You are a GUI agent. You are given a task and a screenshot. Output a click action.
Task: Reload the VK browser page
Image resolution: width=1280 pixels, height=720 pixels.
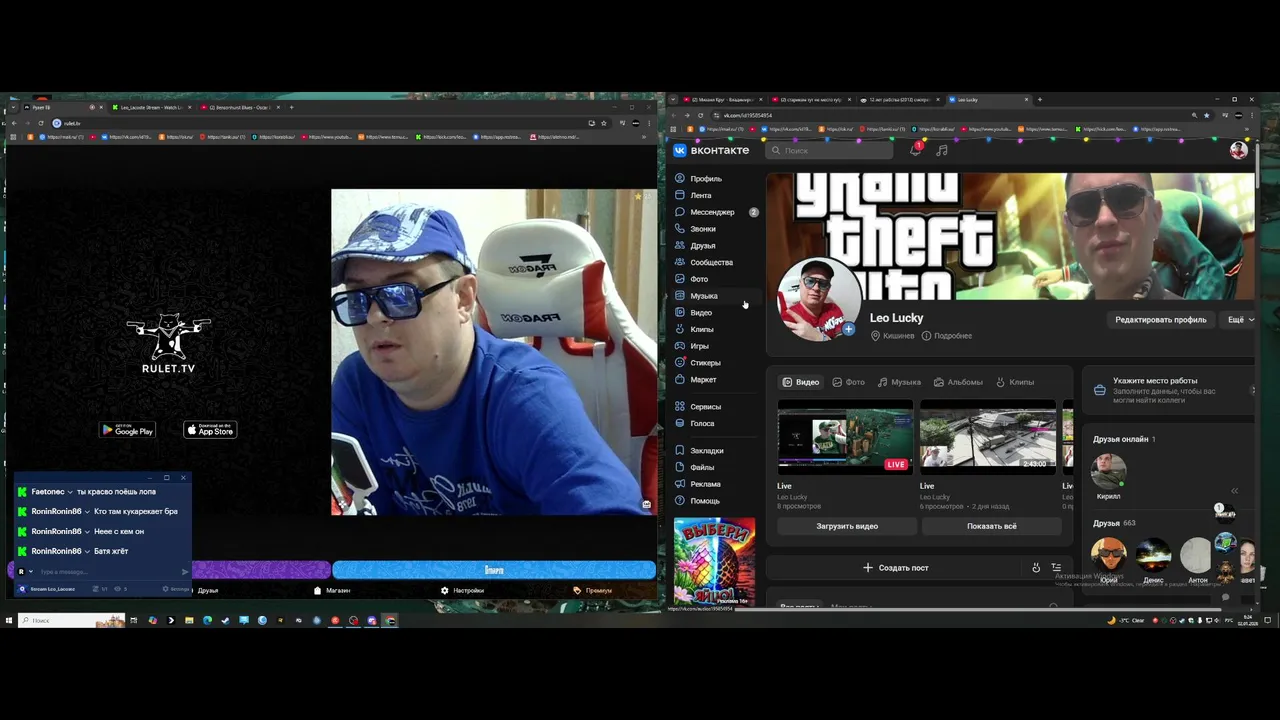pyautogui.click(x=700, y=115)
